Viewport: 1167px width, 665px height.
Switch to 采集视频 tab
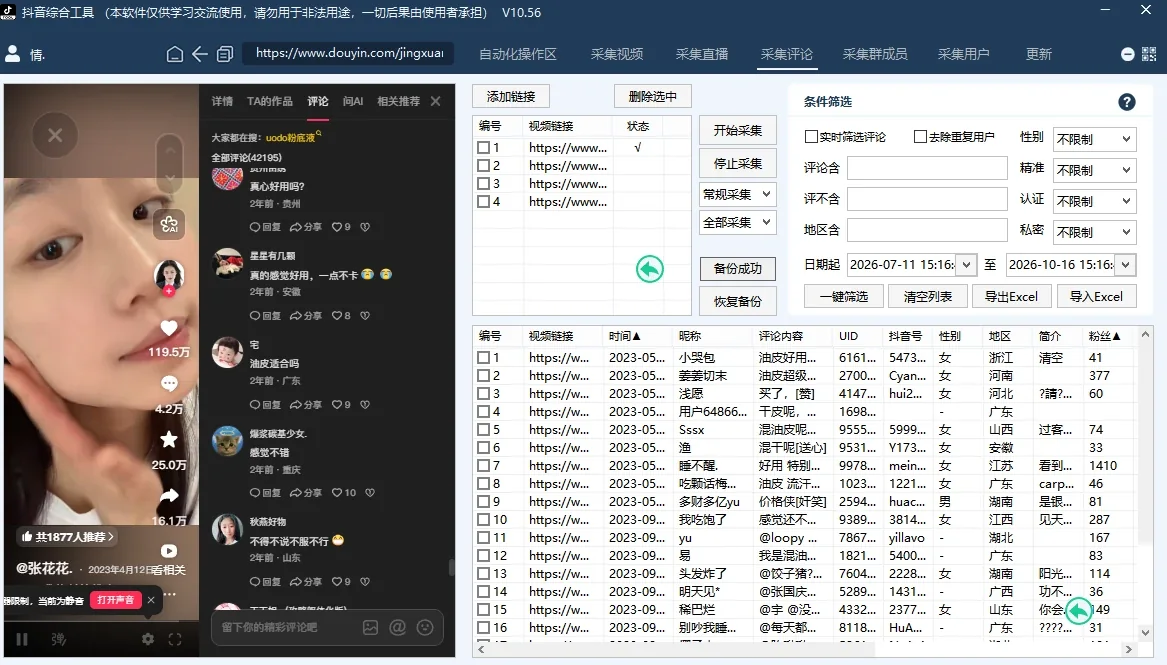[616, 54]
